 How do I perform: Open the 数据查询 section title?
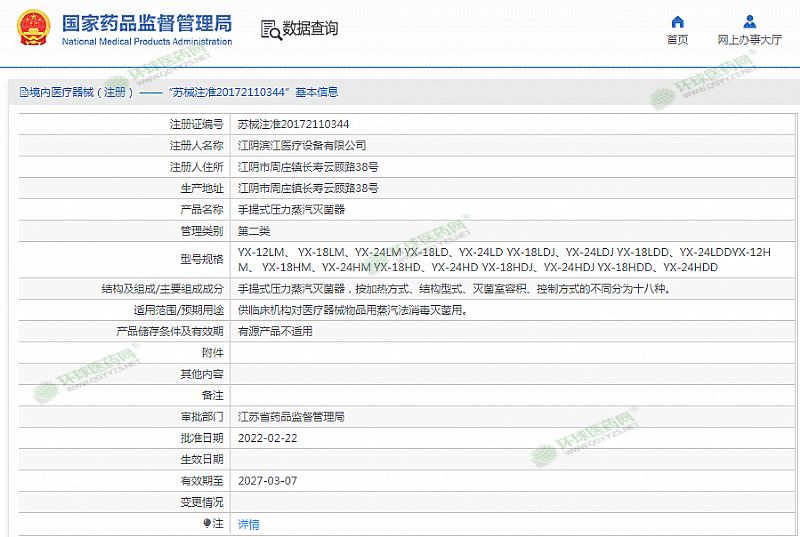(x=310, y=29)
